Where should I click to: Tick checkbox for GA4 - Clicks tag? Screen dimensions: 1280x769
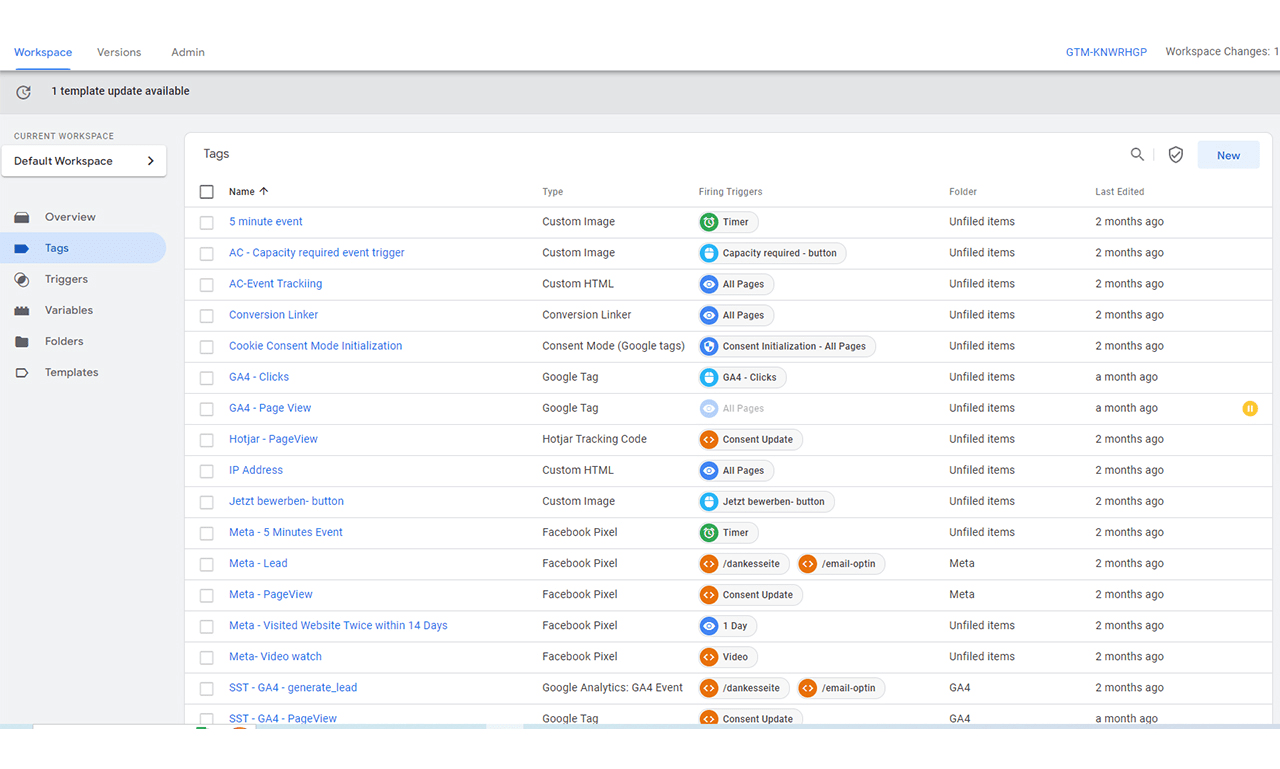(207, 378)
